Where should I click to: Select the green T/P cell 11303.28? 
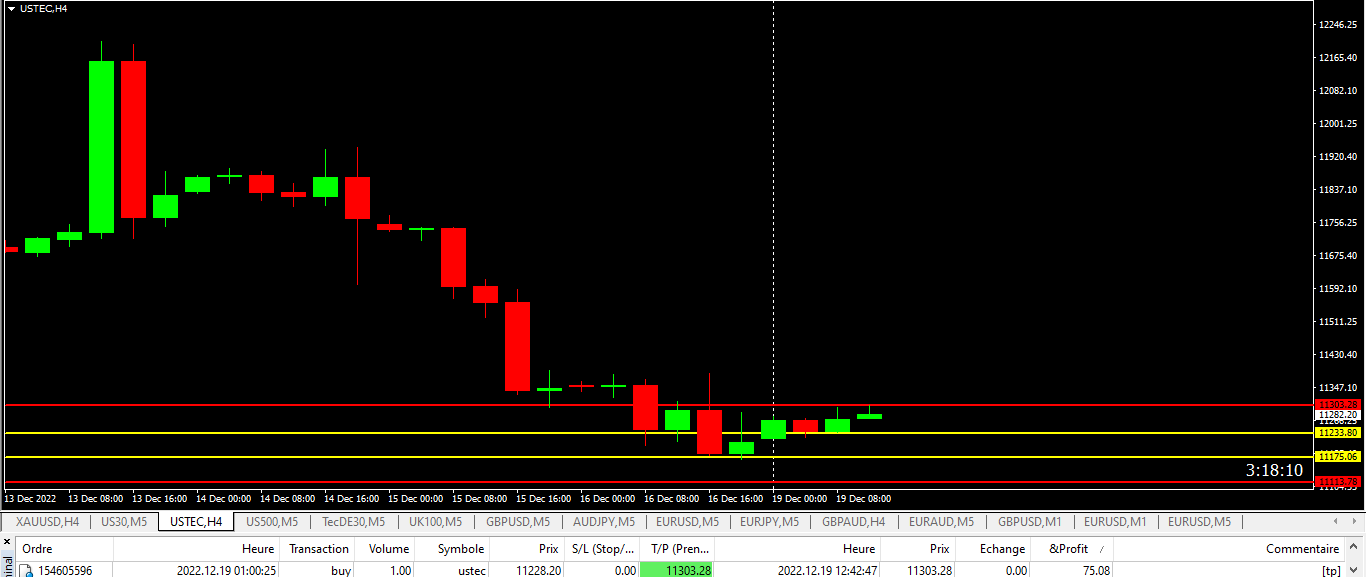(676, 571)
